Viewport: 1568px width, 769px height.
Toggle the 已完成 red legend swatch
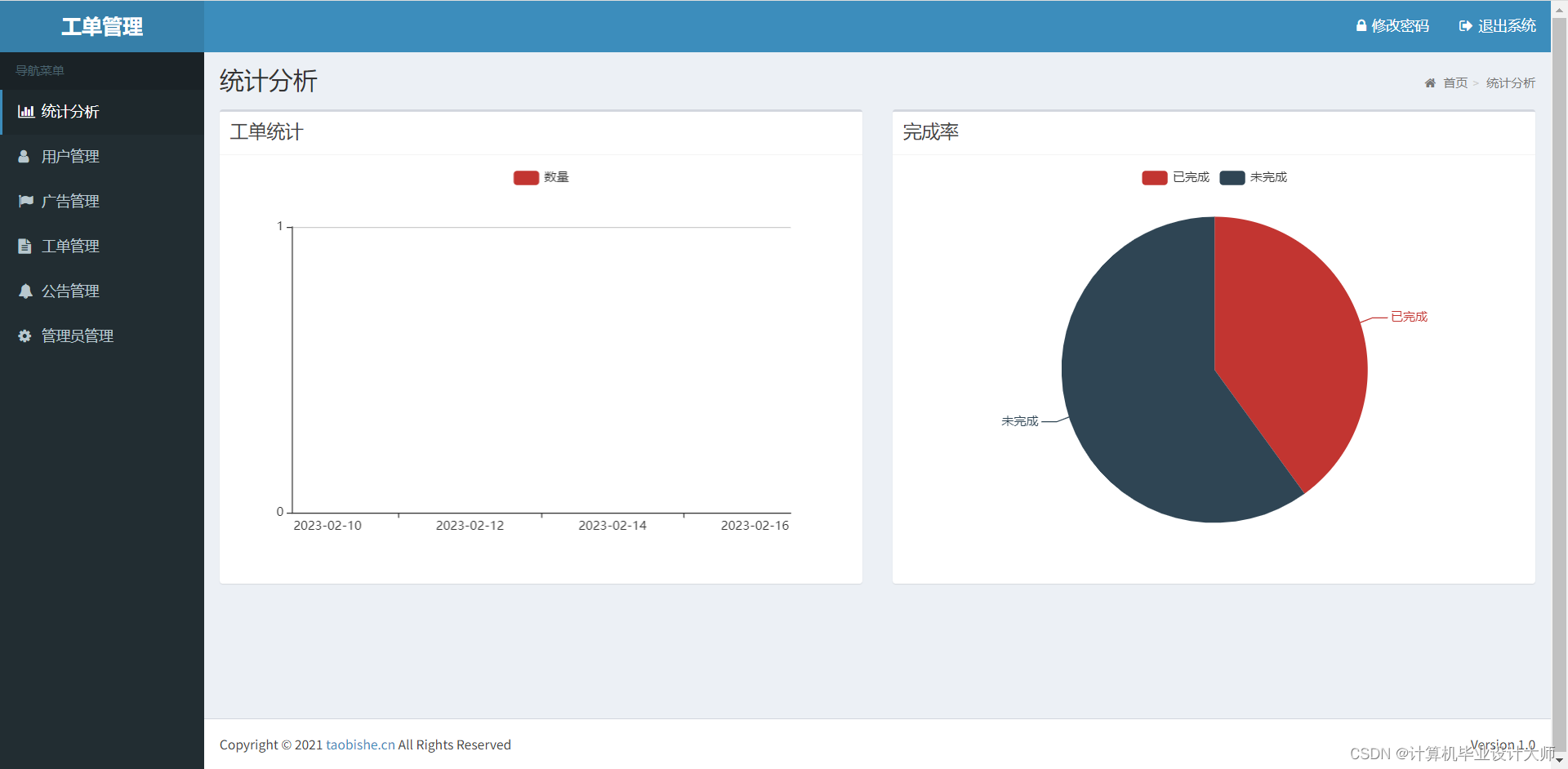[1155, 177]
